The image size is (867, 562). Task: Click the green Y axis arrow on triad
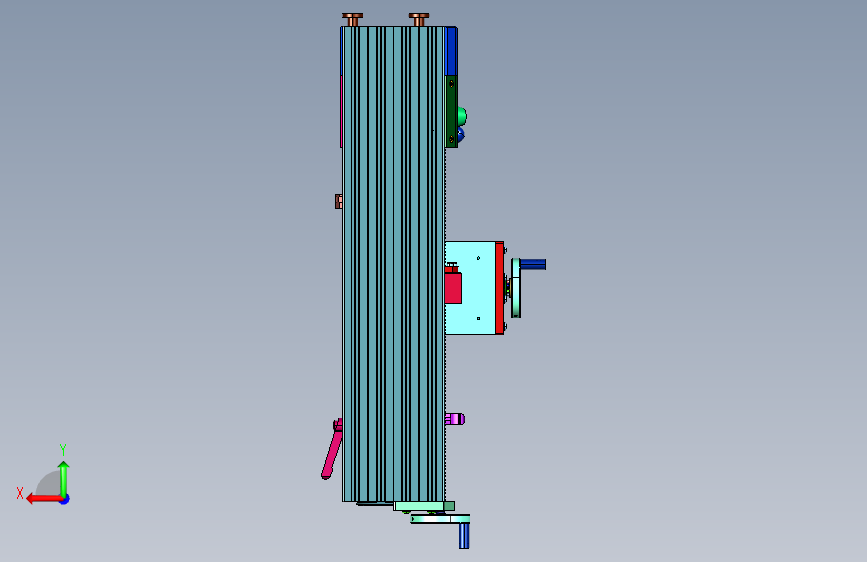pyautogui.click(x=64, y=478)
